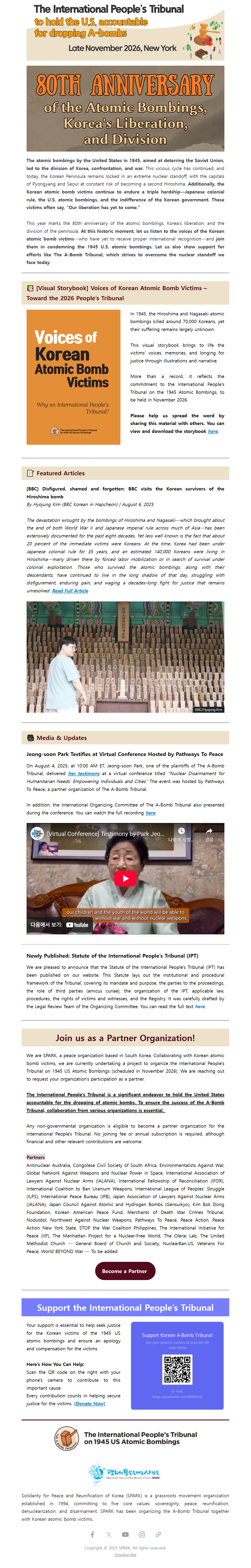Viewport: 251px width, 1568px height.
Task: Open the Facebook icon in the footer
Action: pyautogui.click(x=93, y=1535)
